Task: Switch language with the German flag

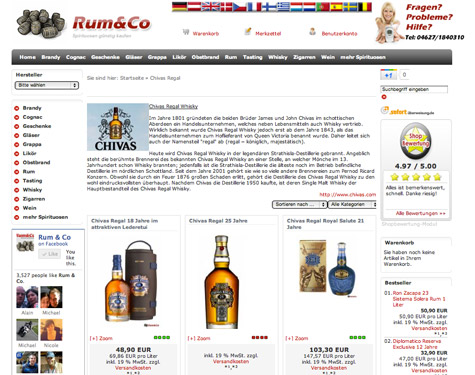Action: tap(179, 7)
